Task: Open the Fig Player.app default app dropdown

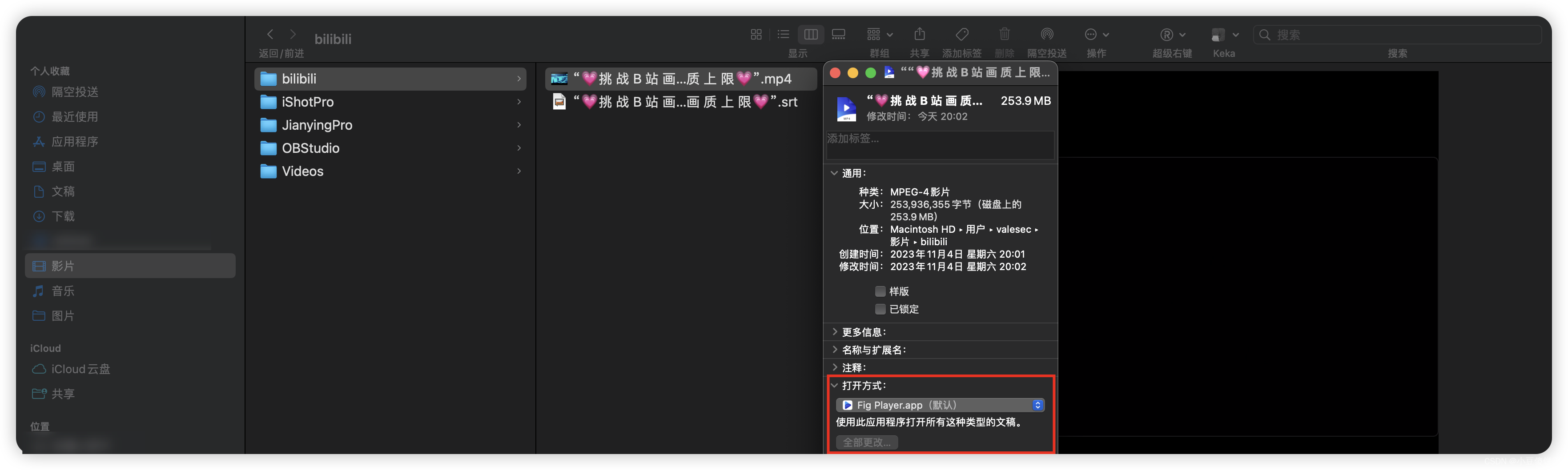Action: [940, 405]
